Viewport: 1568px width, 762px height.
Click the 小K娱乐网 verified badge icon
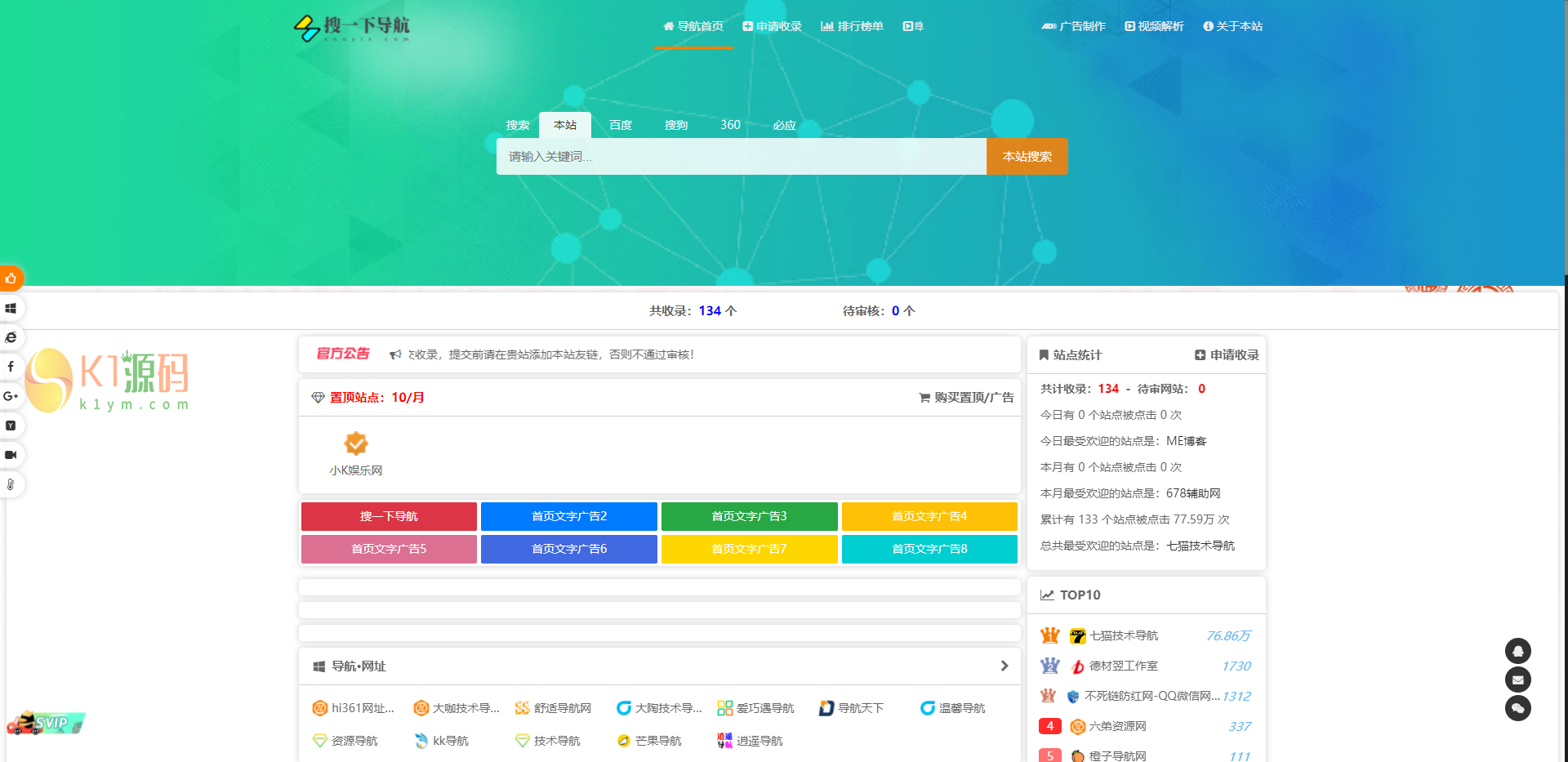(356, 443)
